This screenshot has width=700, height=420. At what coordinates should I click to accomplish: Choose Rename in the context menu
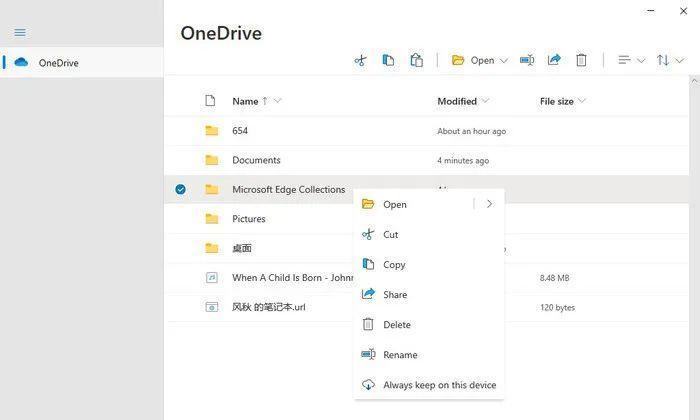coord(429,355)
